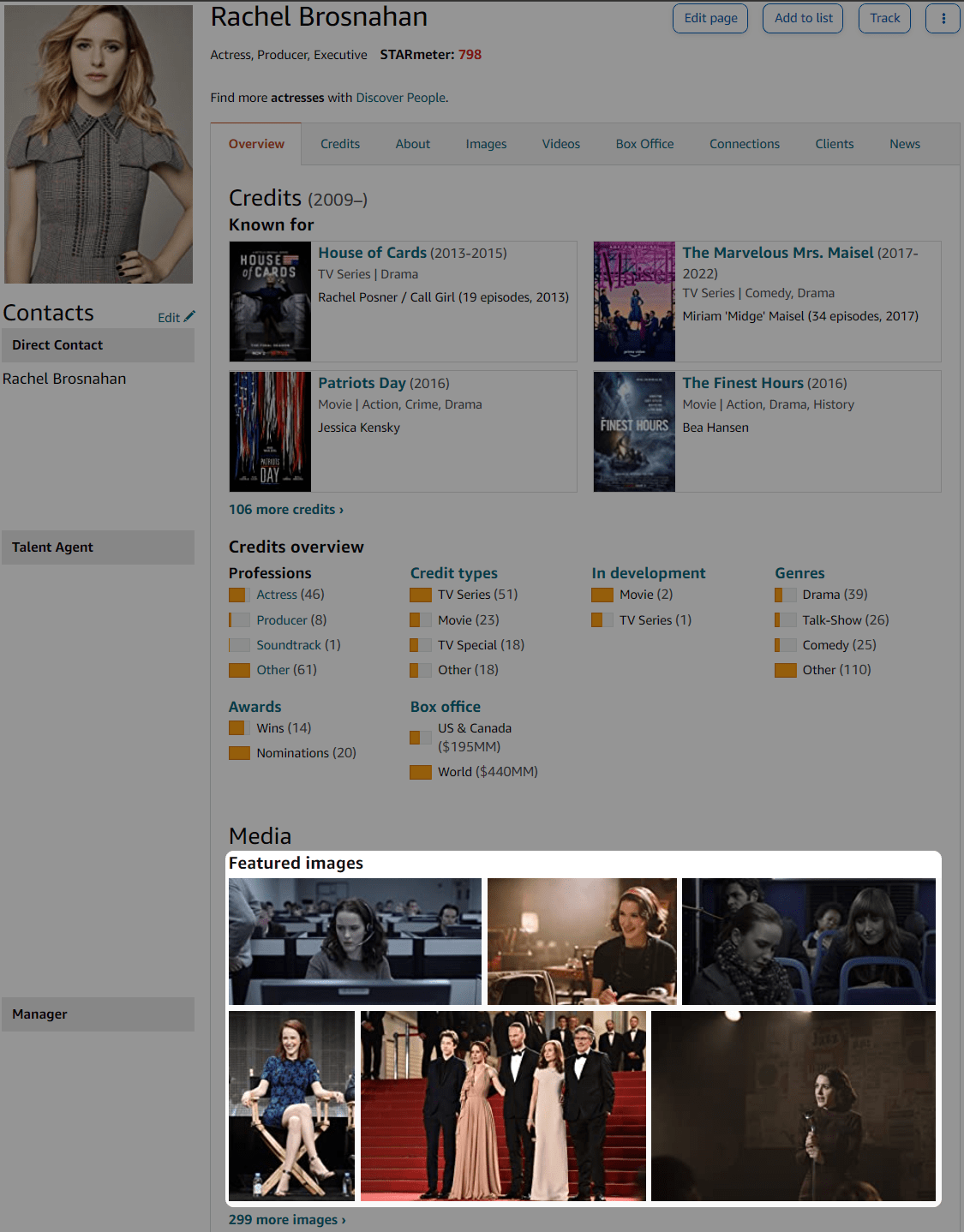The width and height of the screenshot is (964, 1232).
Task: Click the Discover People link
Action: click(400, 98)
